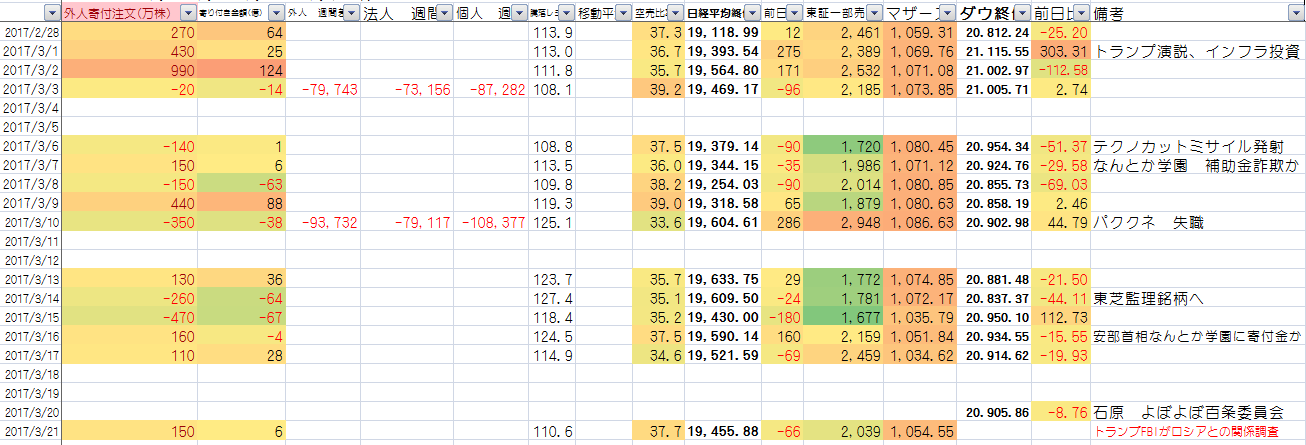Select the 2017/3/10 date cell
This screenshot has height=445, width=1306.
point(32,222)
